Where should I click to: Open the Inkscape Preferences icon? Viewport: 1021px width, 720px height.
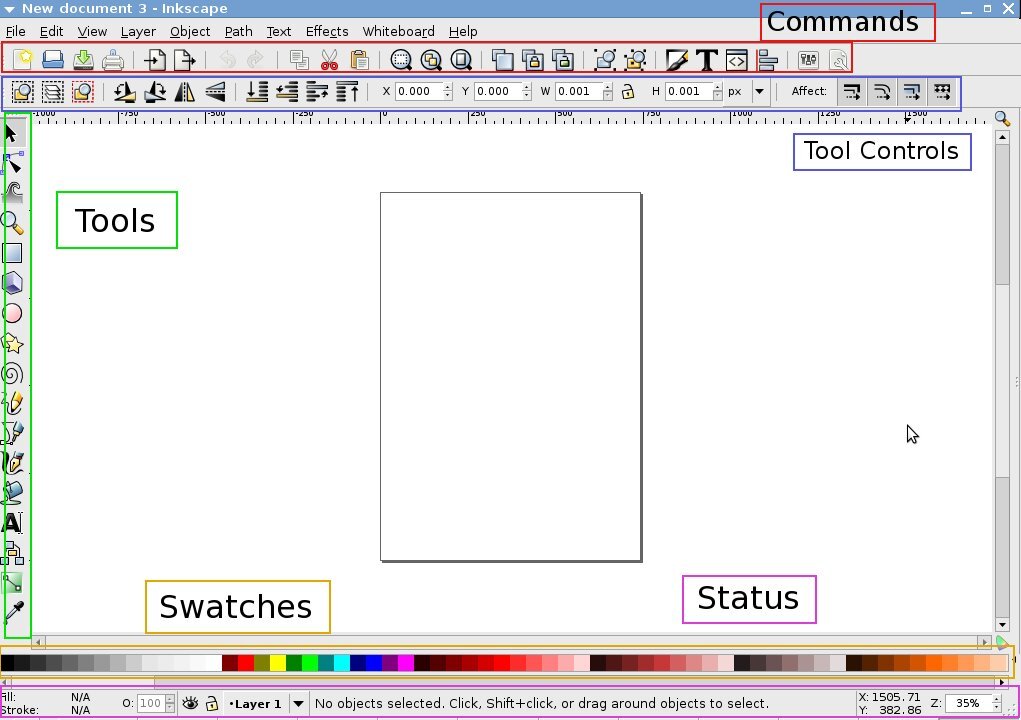pos(808,60)
